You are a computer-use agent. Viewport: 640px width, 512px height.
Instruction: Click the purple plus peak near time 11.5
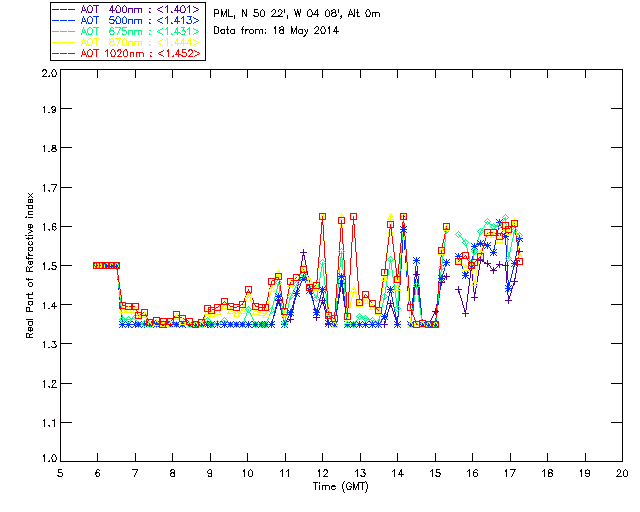pos(303,253)
